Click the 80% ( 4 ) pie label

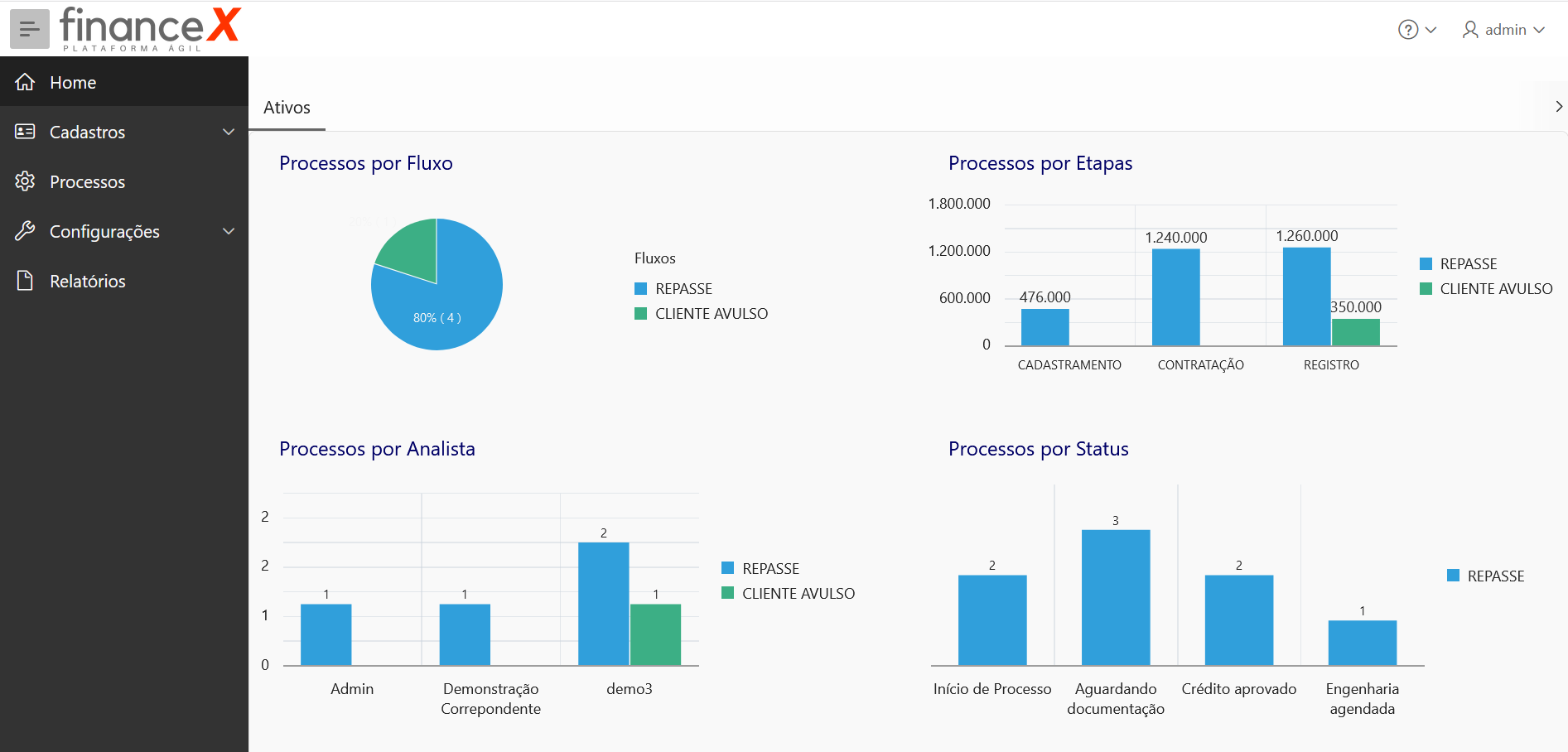[437, 318]
